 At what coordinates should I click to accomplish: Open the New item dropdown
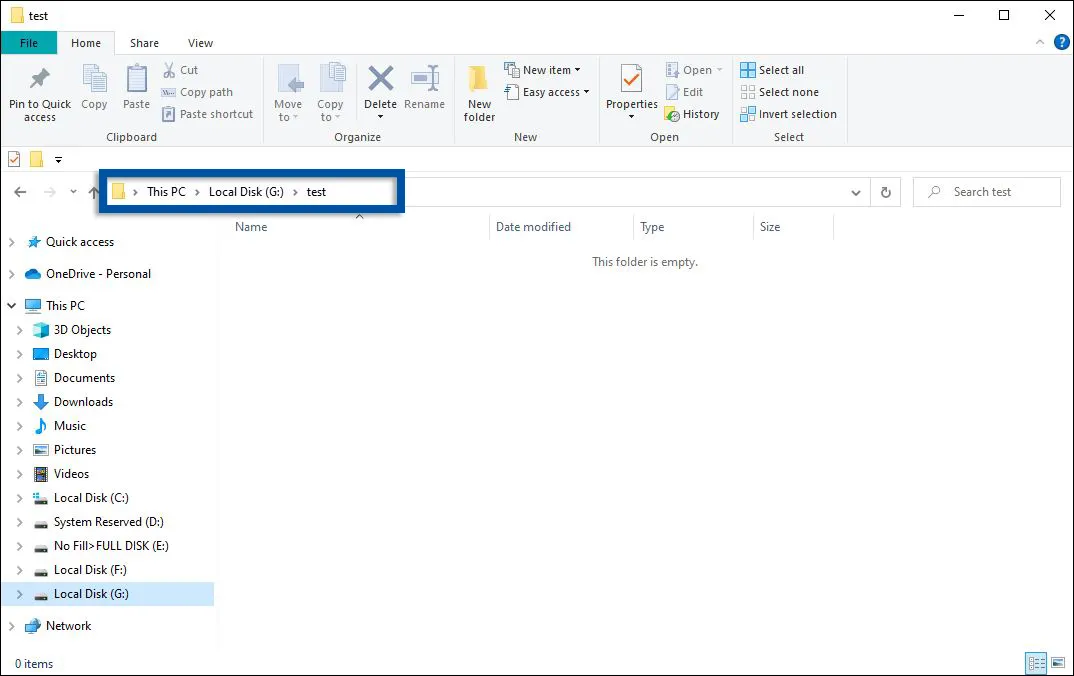tap(546, 69)
